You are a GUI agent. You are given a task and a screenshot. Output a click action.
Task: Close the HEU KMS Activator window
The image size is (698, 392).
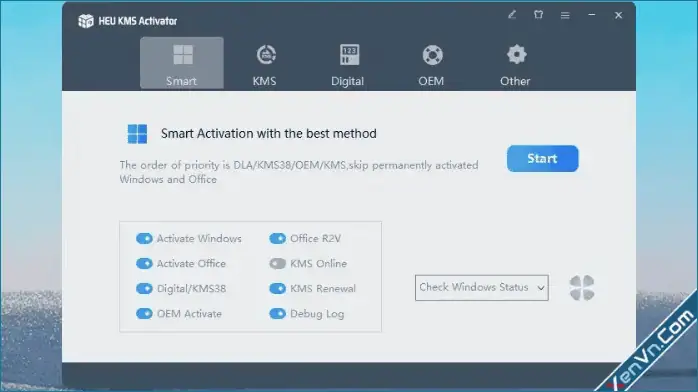point(618,15)
